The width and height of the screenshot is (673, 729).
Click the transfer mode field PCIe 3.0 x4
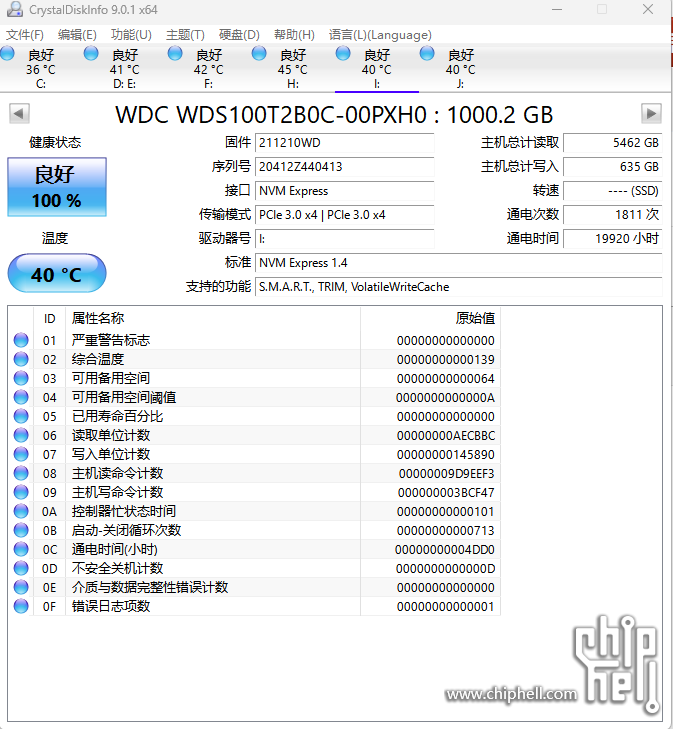click(x=344, y=215)
